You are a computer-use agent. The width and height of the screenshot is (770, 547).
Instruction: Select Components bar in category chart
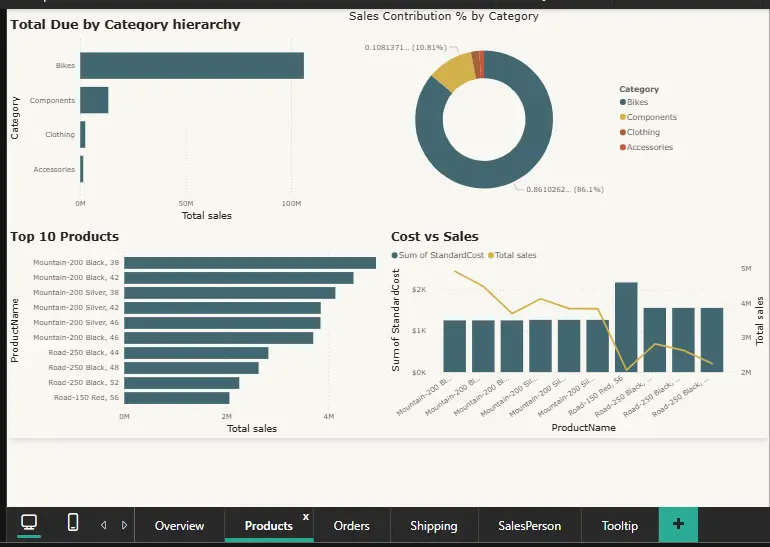pyautogui.click(x=94, y=100)
